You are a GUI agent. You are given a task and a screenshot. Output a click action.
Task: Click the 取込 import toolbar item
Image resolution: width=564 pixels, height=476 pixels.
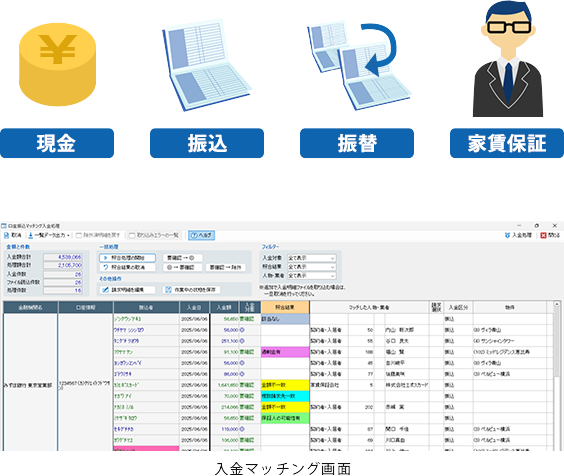[13, 235]
